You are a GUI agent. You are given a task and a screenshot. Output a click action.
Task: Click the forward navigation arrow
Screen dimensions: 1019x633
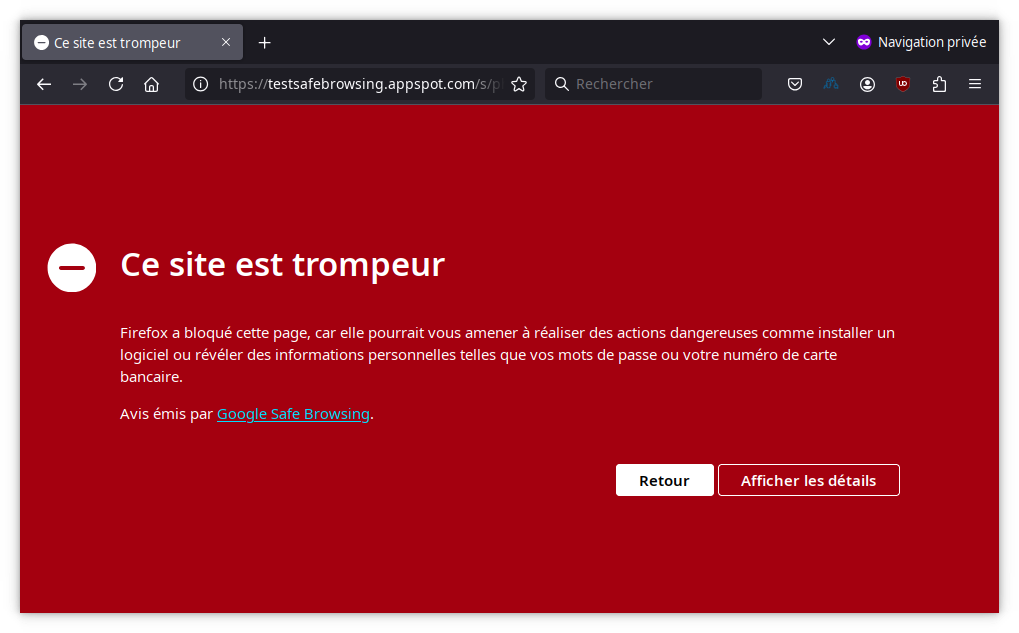click(79, 84)
